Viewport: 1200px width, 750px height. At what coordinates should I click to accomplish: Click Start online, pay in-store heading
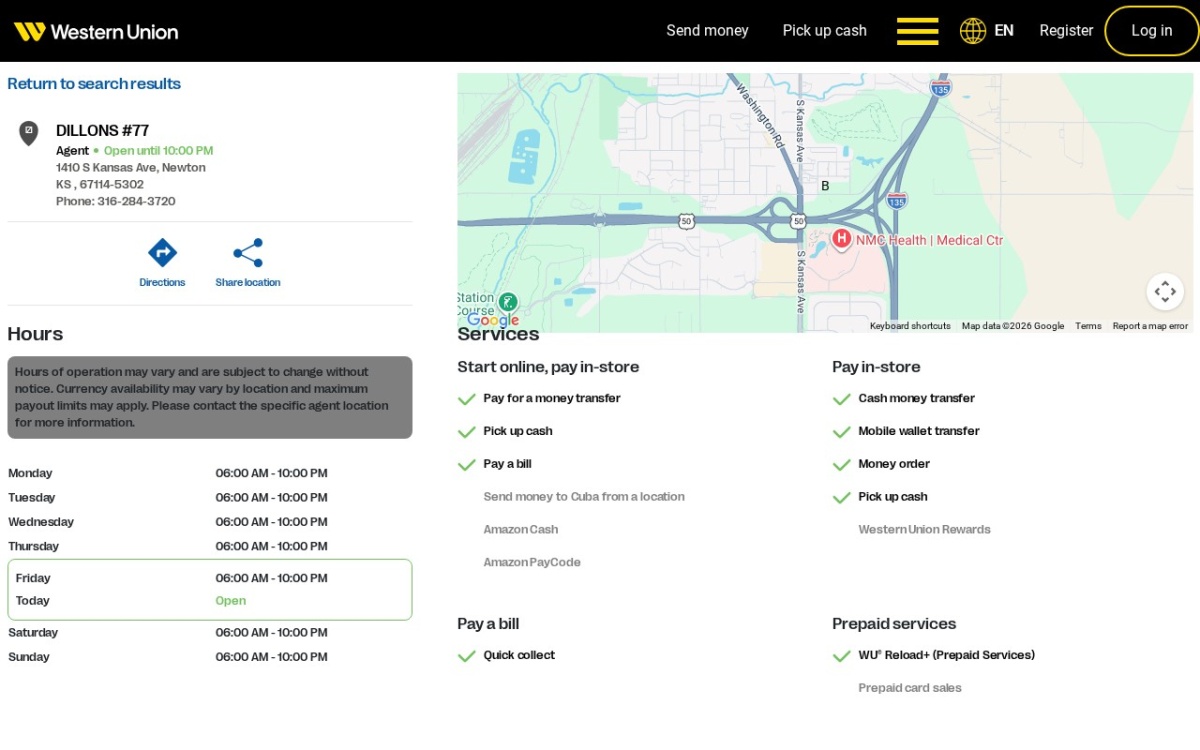548,367
